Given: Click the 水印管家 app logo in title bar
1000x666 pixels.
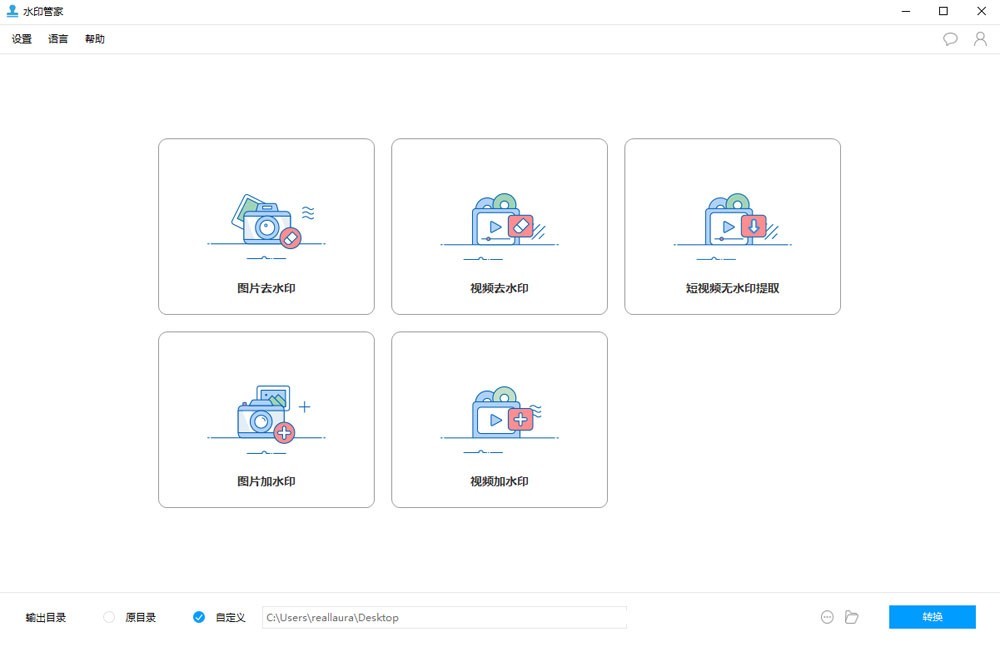Looking at the screenshot, I should pos(12,11).
